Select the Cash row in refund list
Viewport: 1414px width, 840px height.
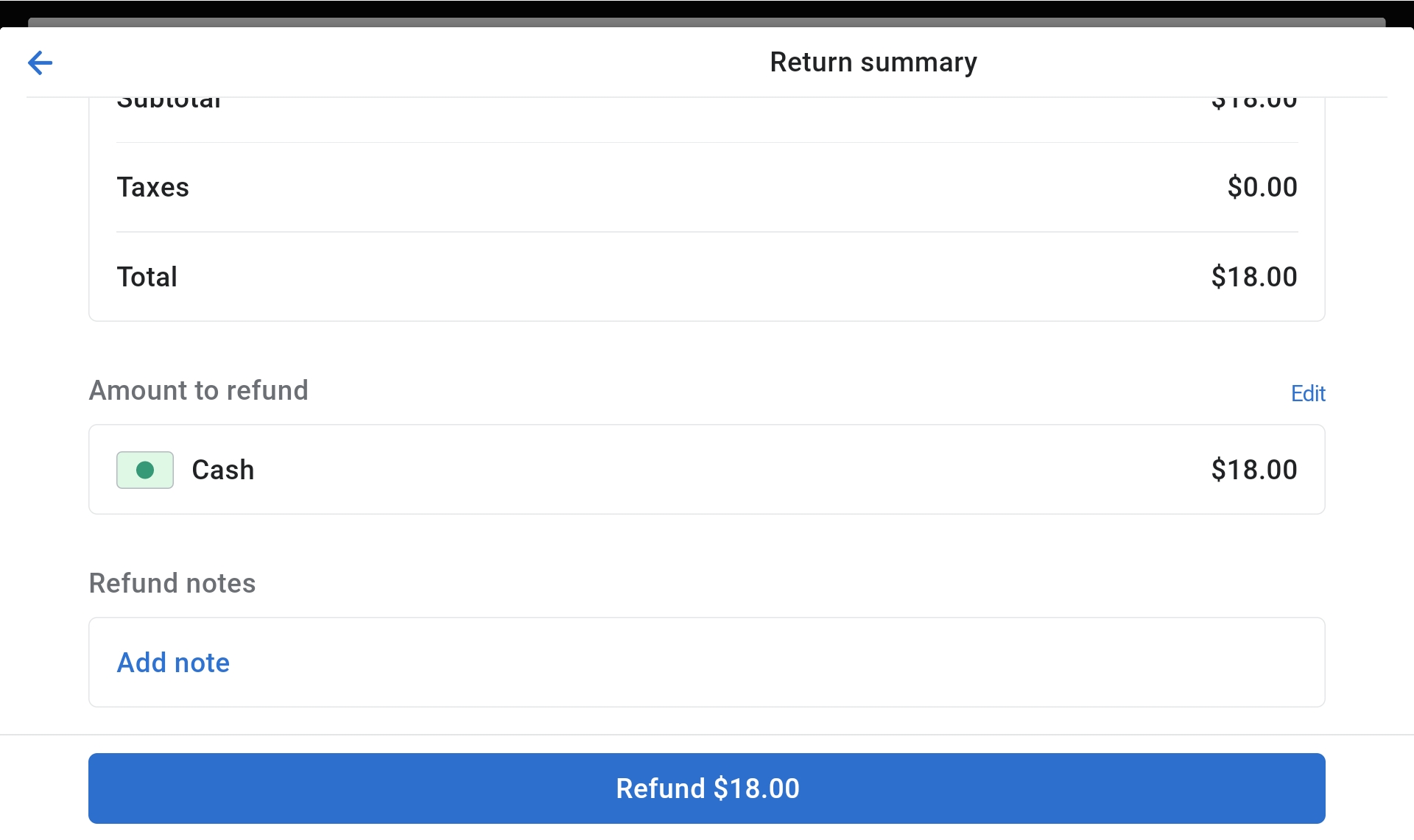coord(706,470)
